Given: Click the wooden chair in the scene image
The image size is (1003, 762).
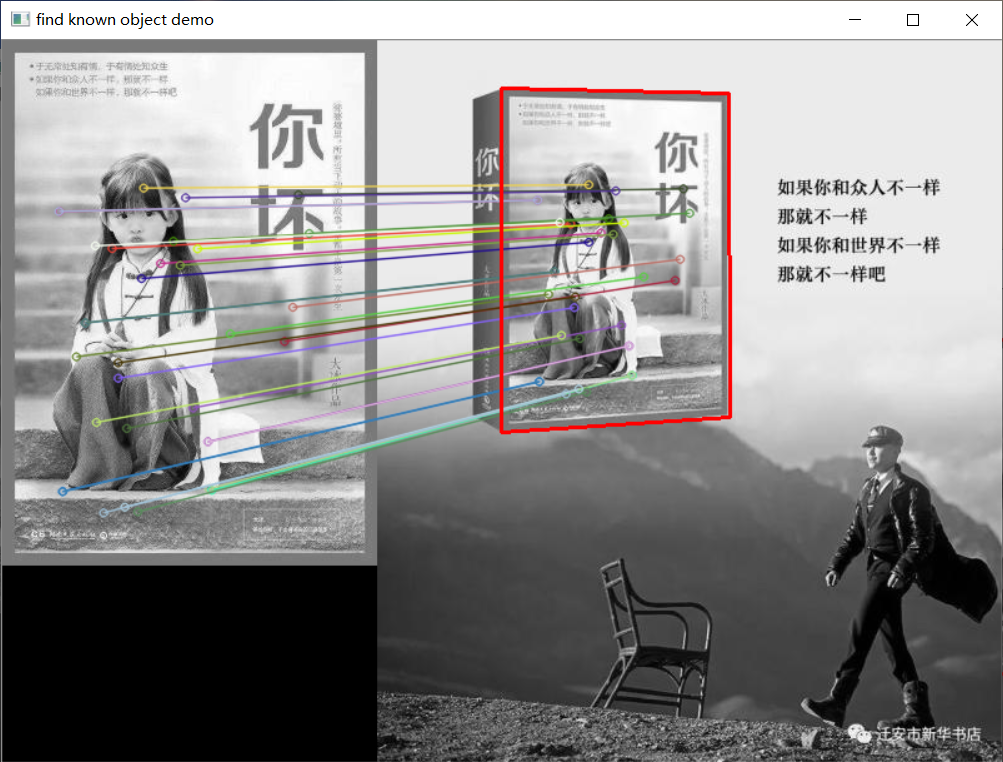Looking at the screenshot, I should pyautogui.click(x=654, y=638).
